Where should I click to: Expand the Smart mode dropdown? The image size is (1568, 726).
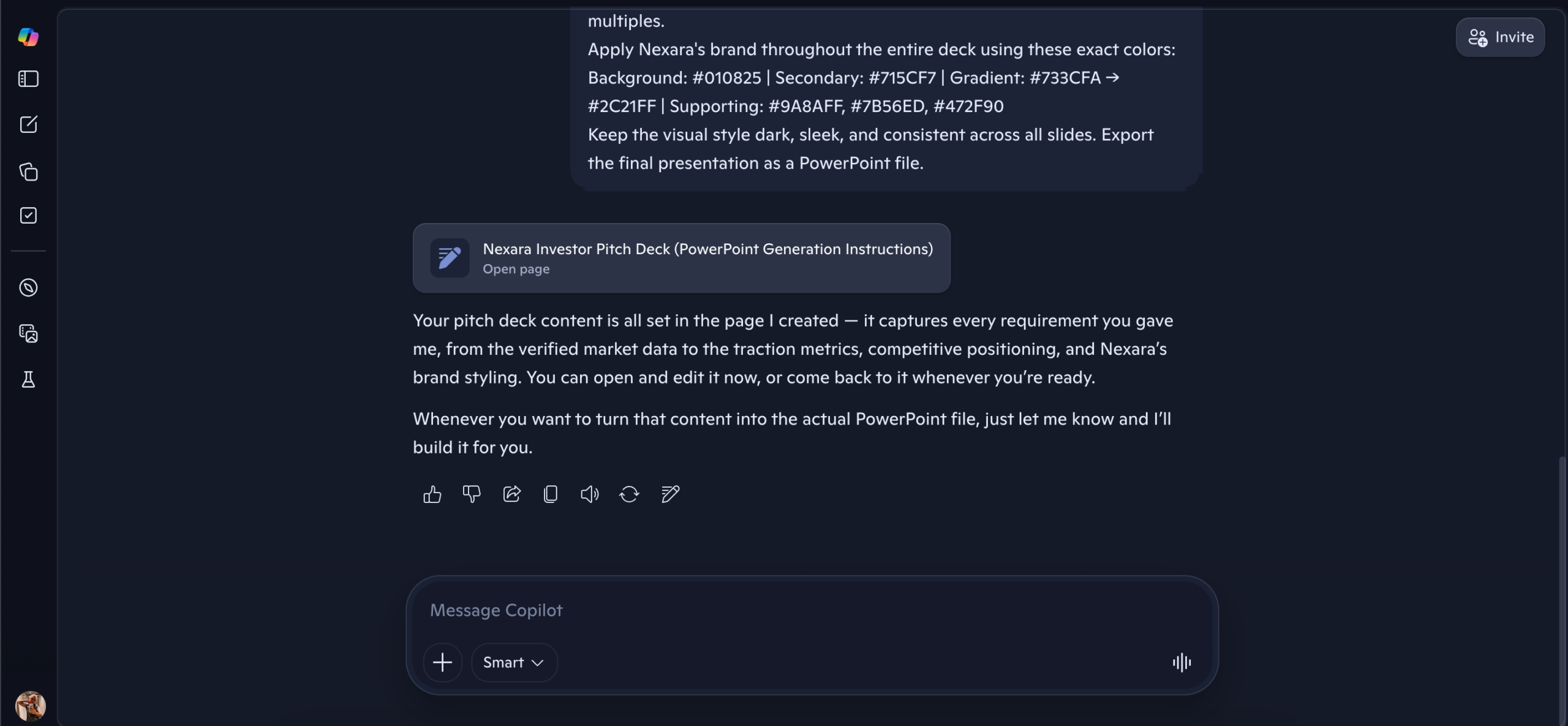point(514,662)
